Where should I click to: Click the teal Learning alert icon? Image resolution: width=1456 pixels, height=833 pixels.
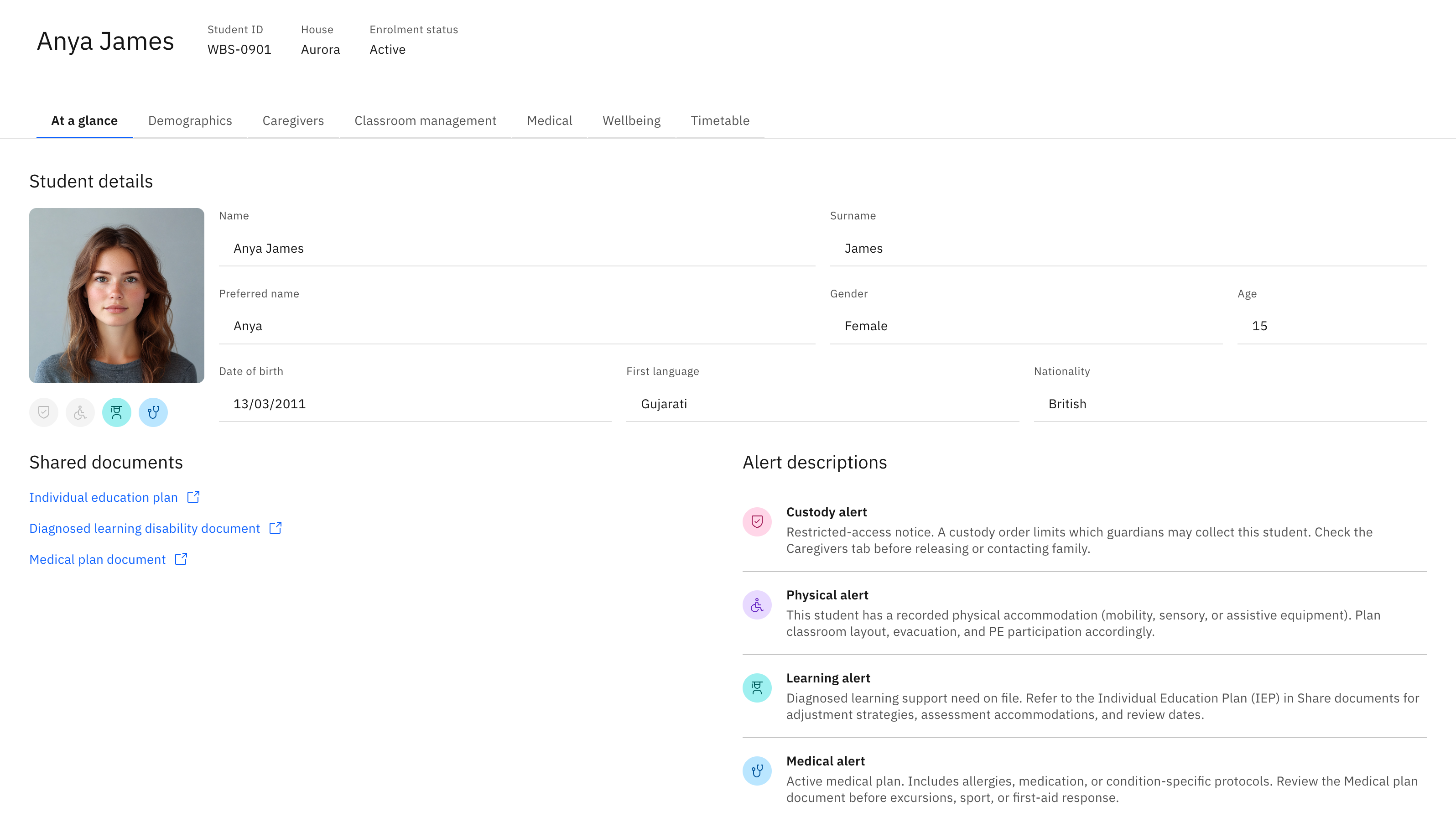coord(757,687)
